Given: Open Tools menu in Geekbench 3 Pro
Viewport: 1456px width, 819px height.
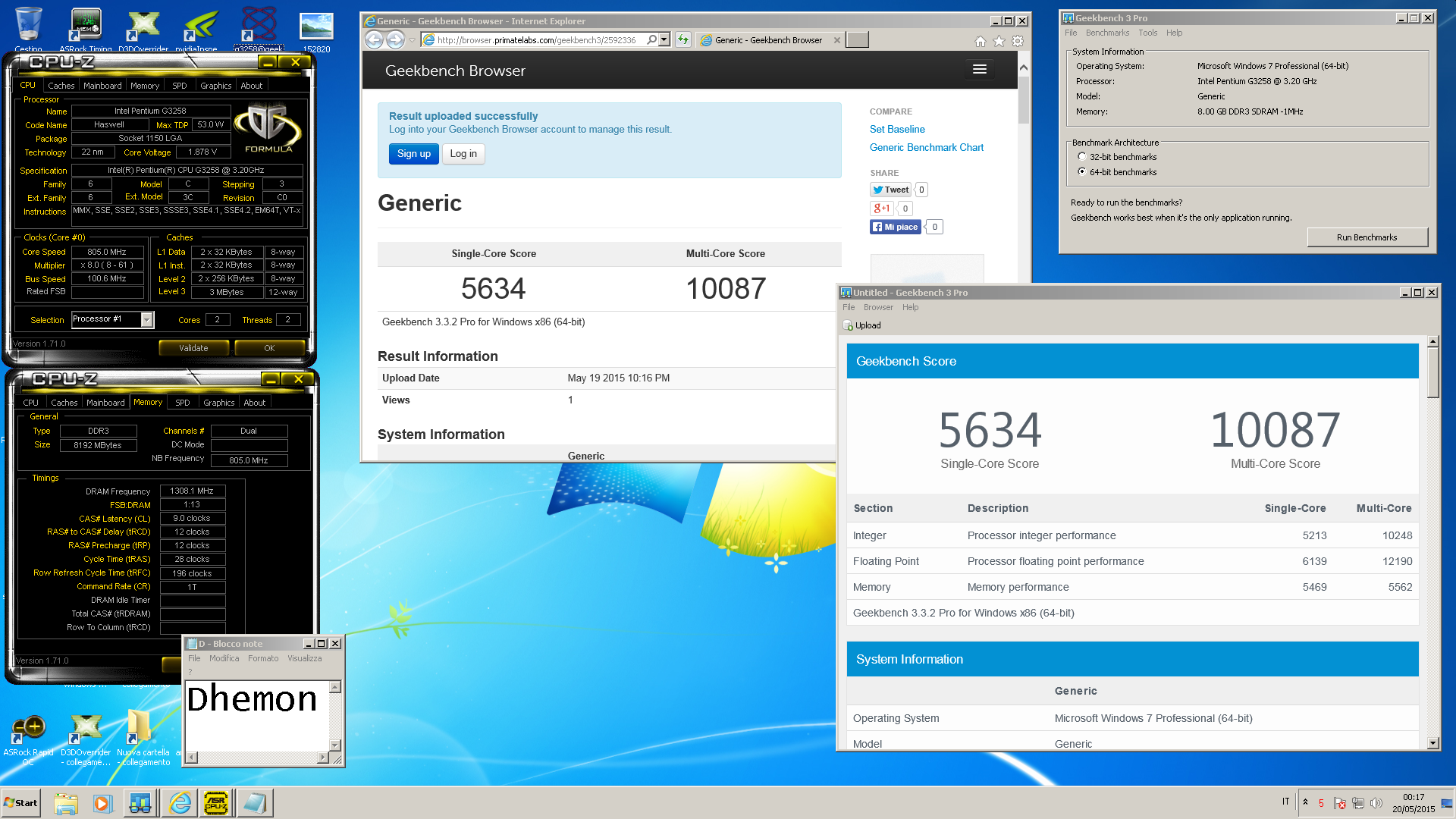Looking at the screenshot, I should (1148, 33).
